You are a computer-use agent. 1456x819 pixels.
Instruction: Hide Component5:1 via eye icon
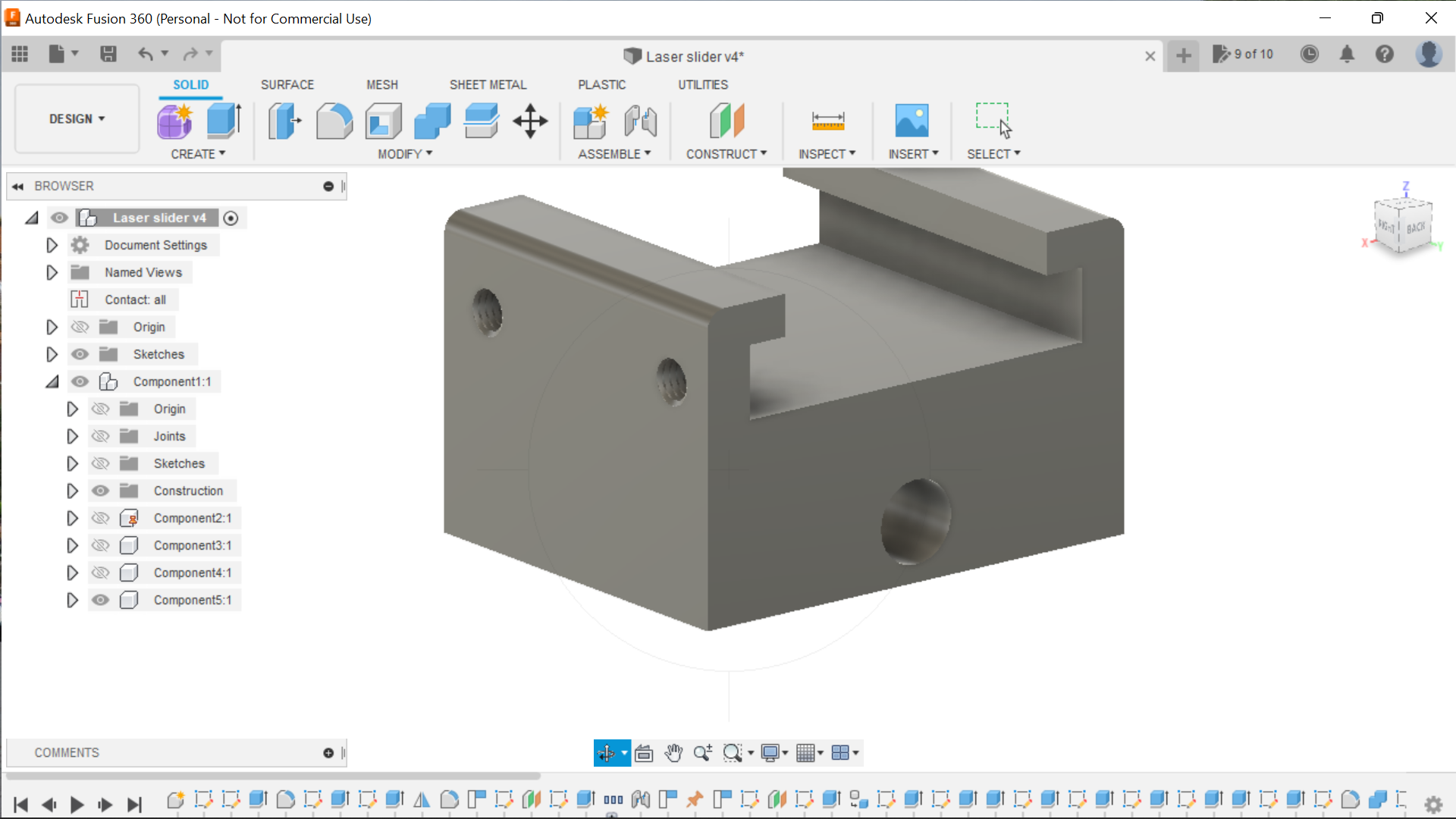pyautogui.click(x=100, y=600)
